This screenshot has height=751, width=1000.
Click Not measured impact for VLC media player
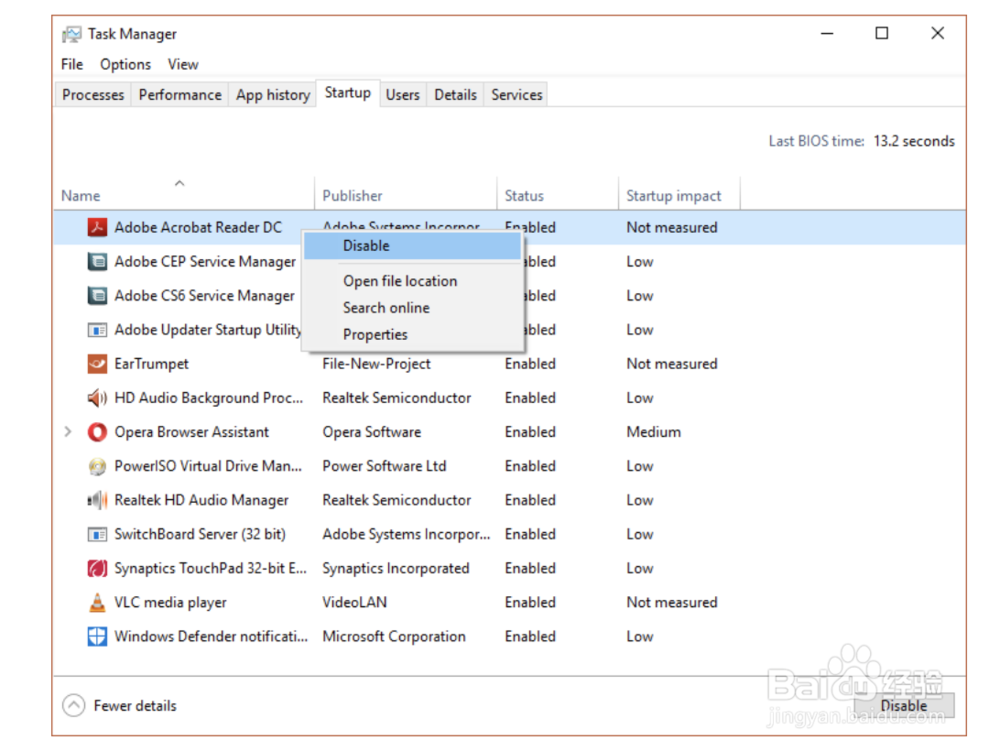pos(672,602)
